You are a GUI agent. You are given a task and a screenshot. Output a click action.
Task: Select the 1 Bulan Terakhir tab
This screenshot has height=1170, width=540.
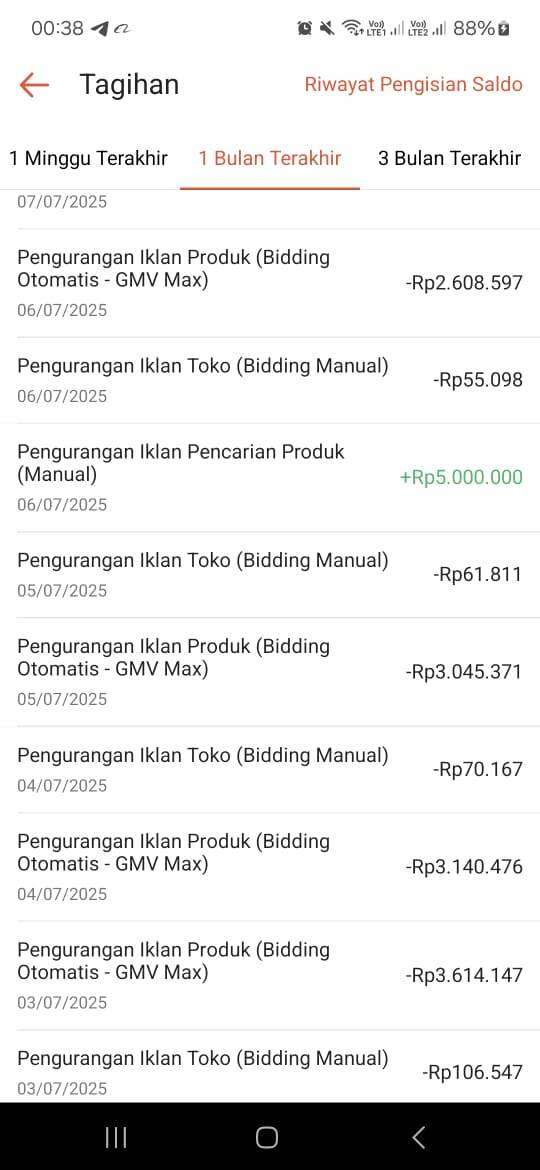click(270, 158)
